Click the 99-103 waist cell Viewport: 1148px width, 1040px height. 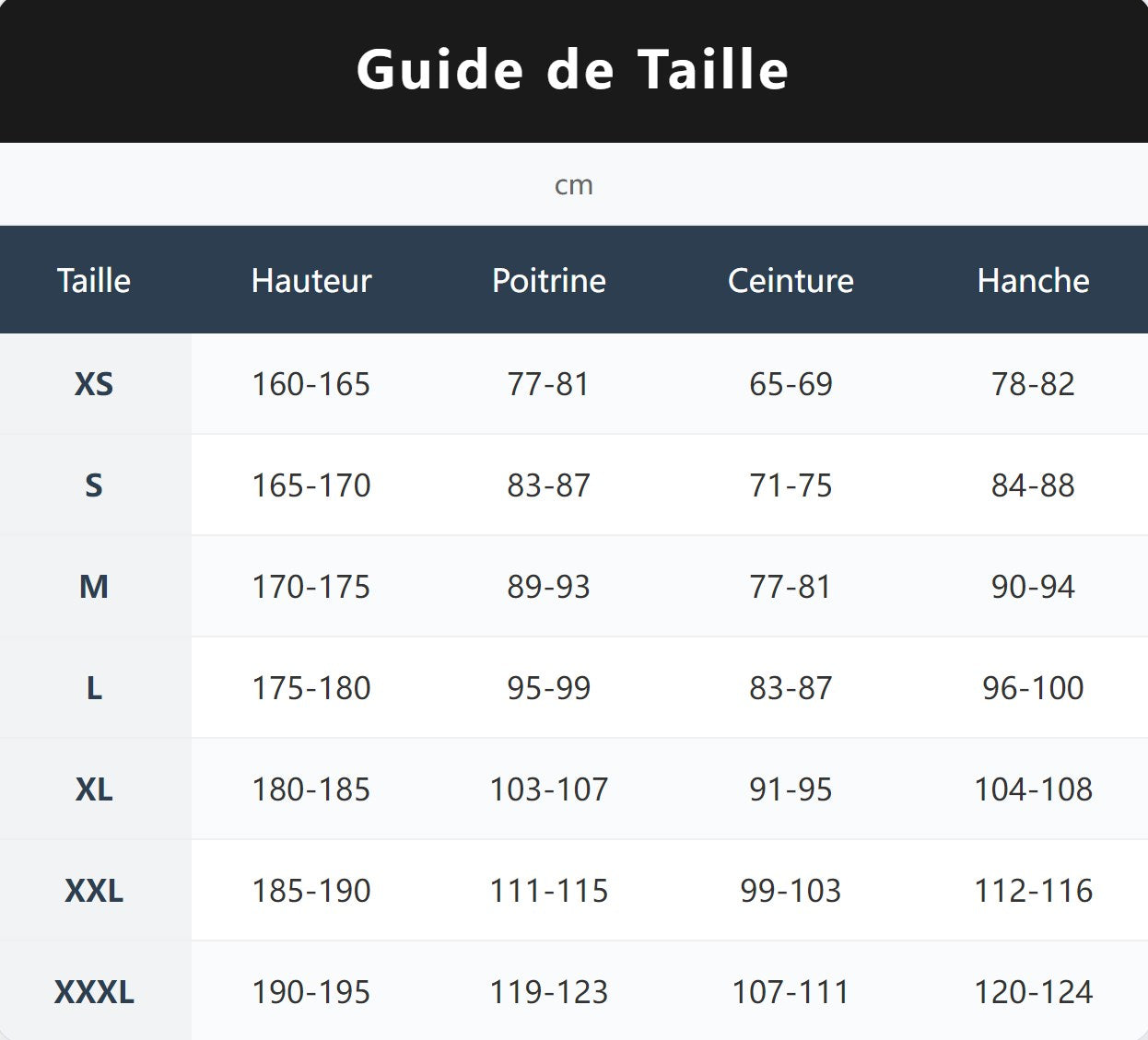click(791, 891)
